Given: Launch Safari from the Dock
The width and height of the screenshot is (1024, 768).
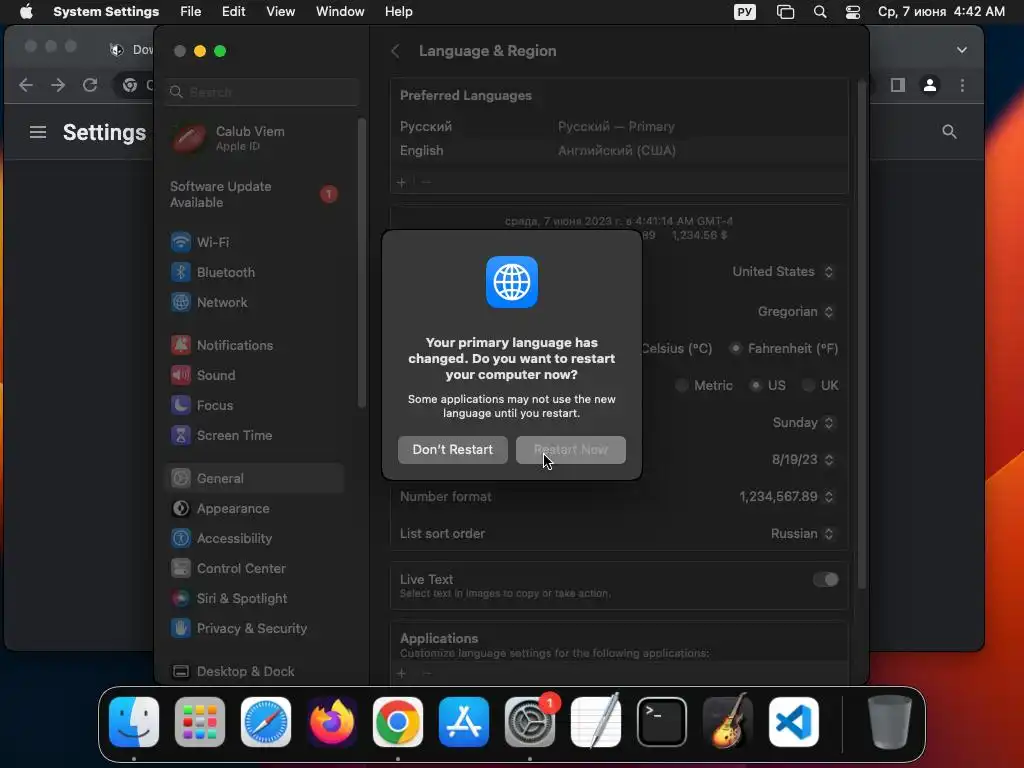Looking at the screenshot, I should point(266,722).
